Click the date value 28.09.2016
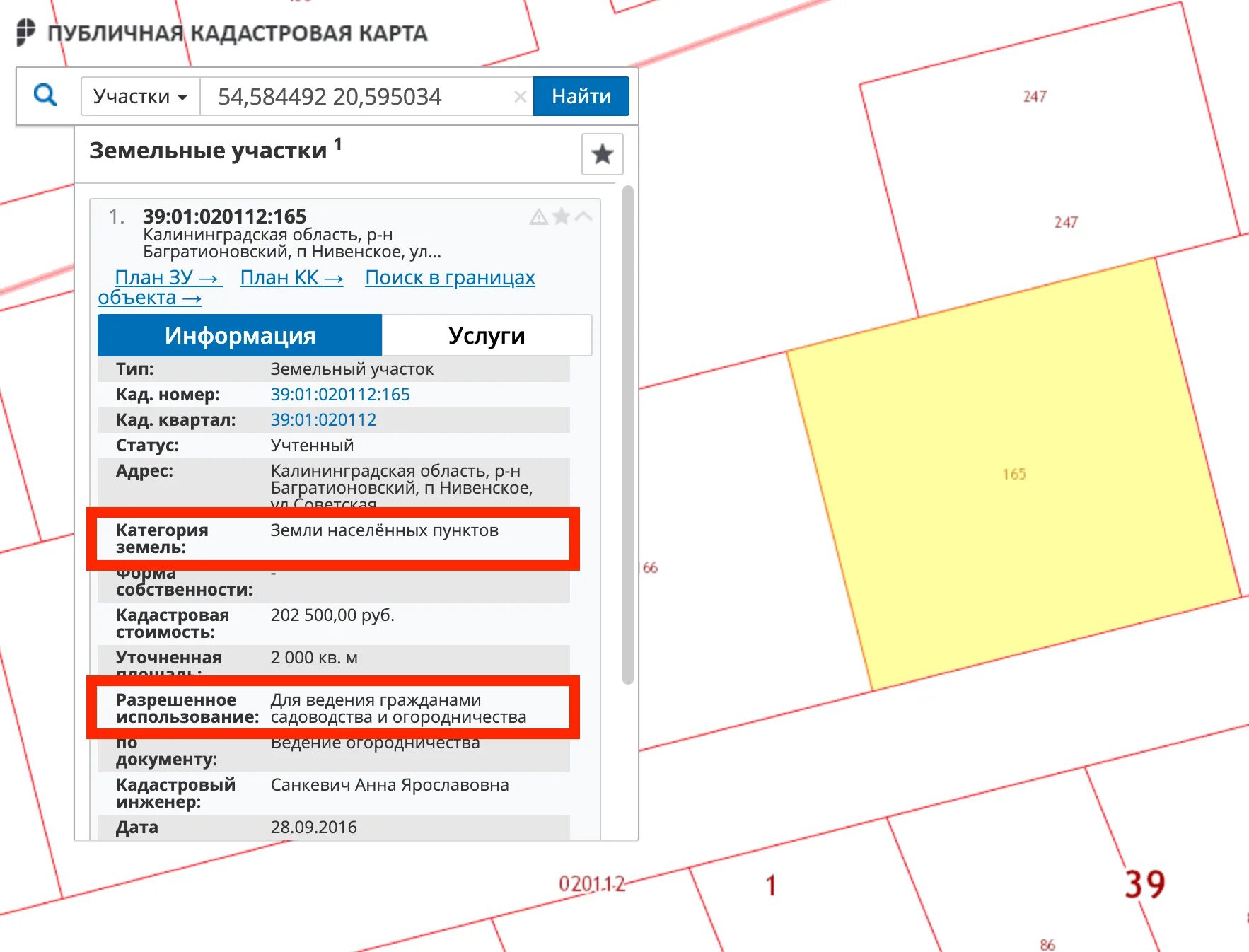 pos(313,827)
